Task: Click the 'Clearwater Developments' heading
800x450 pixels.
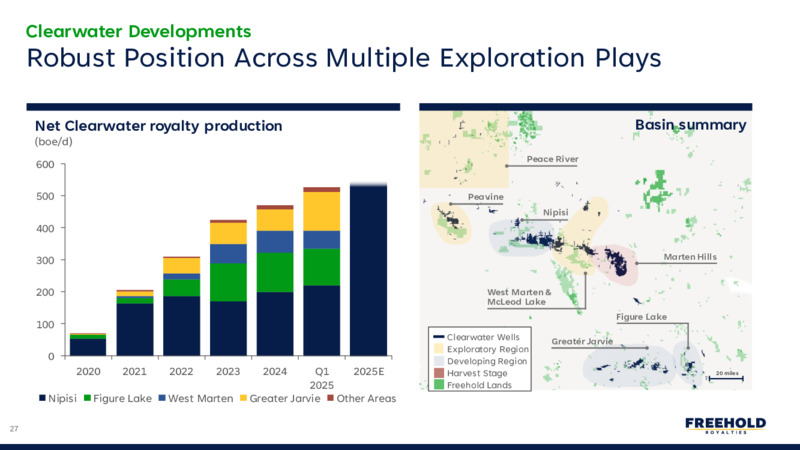Action: (138, 31)
